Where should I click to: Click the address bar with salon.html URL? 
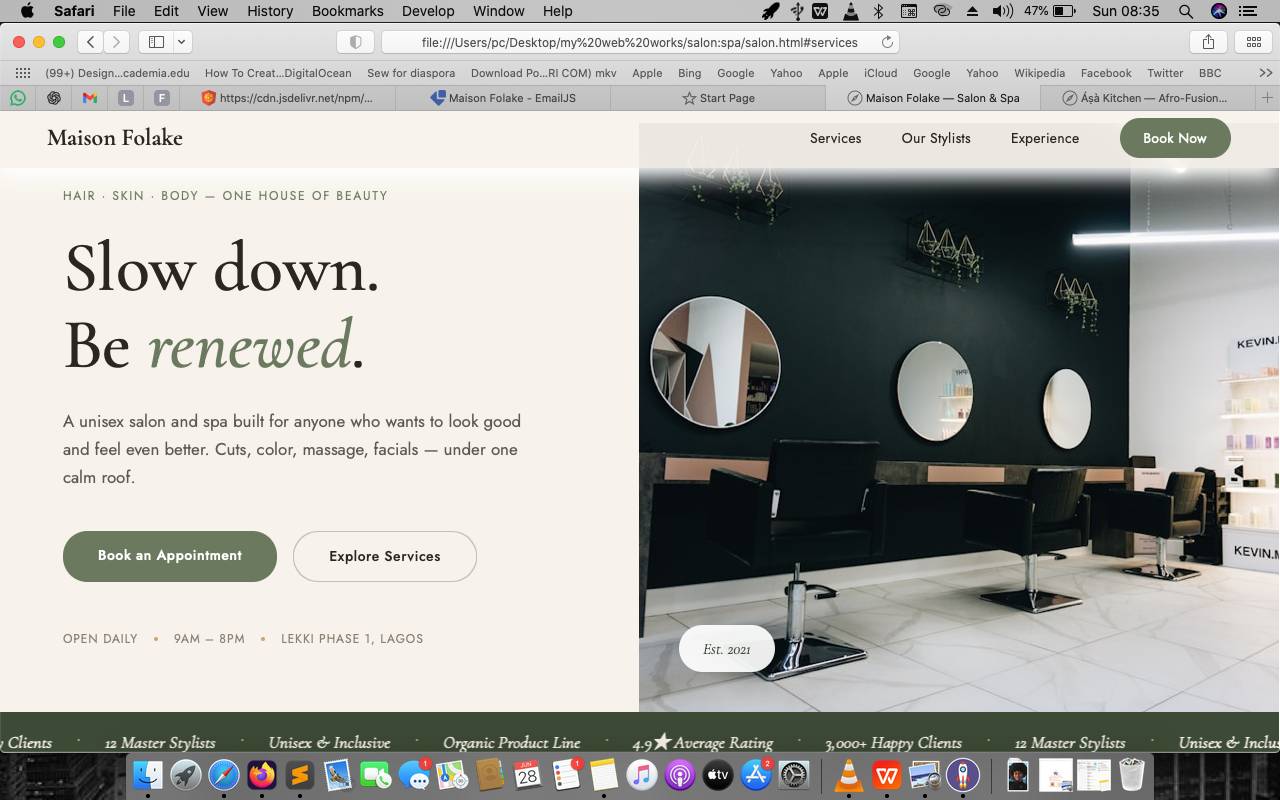pos(640,42)
